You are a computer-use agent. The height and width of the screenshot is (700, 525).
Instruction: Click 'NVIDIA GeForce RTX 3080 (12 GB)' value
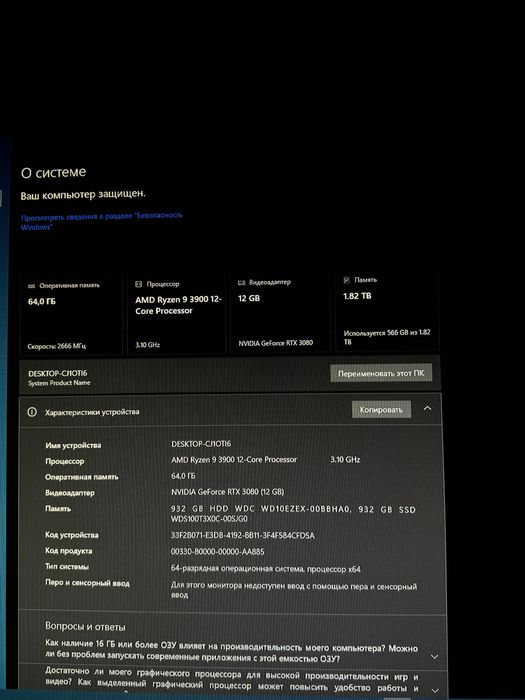point(228,492)
